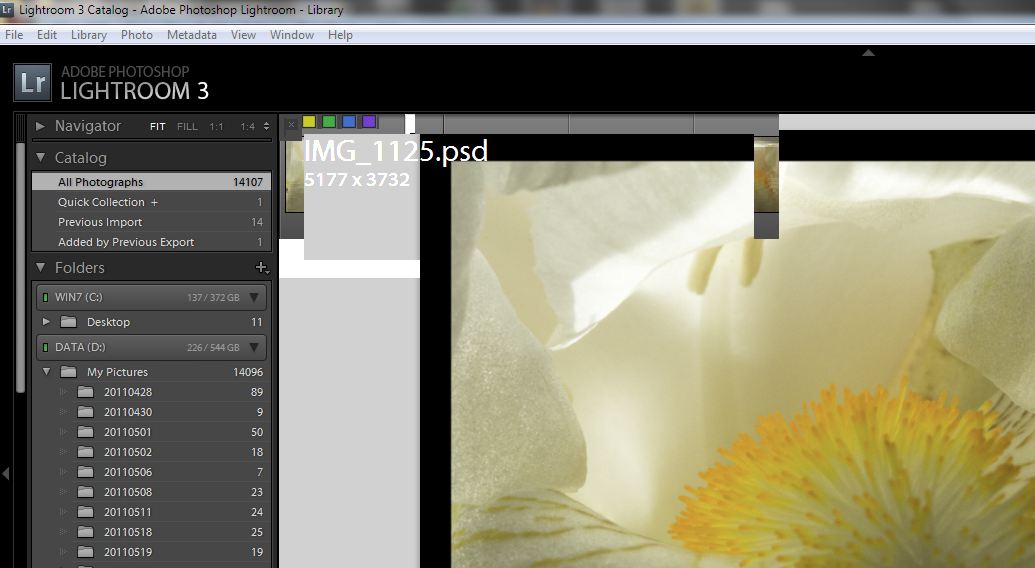Click the plus beside Quick Collection

pos(155,202)
